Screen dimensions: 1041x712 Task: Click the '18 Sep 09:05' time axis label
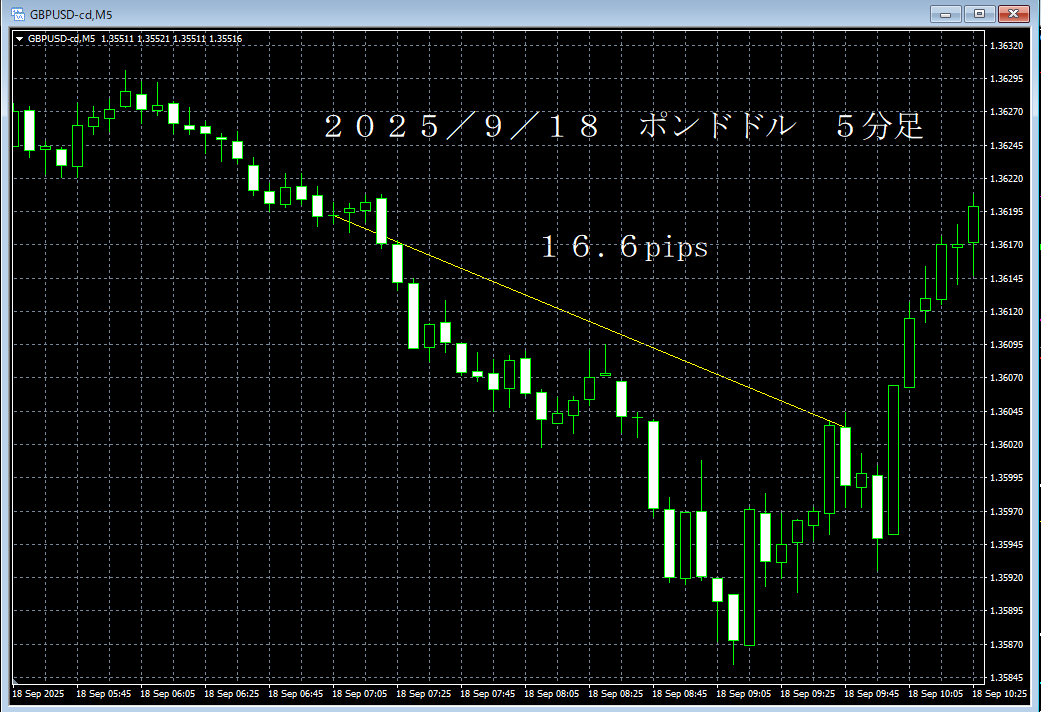pyautogui.click(x=744, y=693)
